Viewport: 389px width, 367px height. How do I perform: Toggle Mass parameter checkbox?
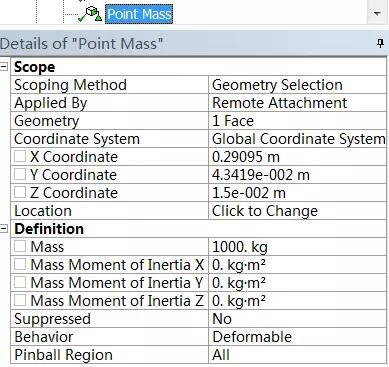click(x=20, y=246)
